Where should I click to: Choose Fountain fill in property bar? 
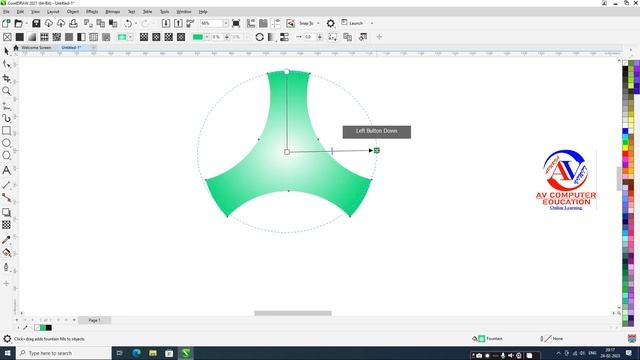[x=32, y=37]
